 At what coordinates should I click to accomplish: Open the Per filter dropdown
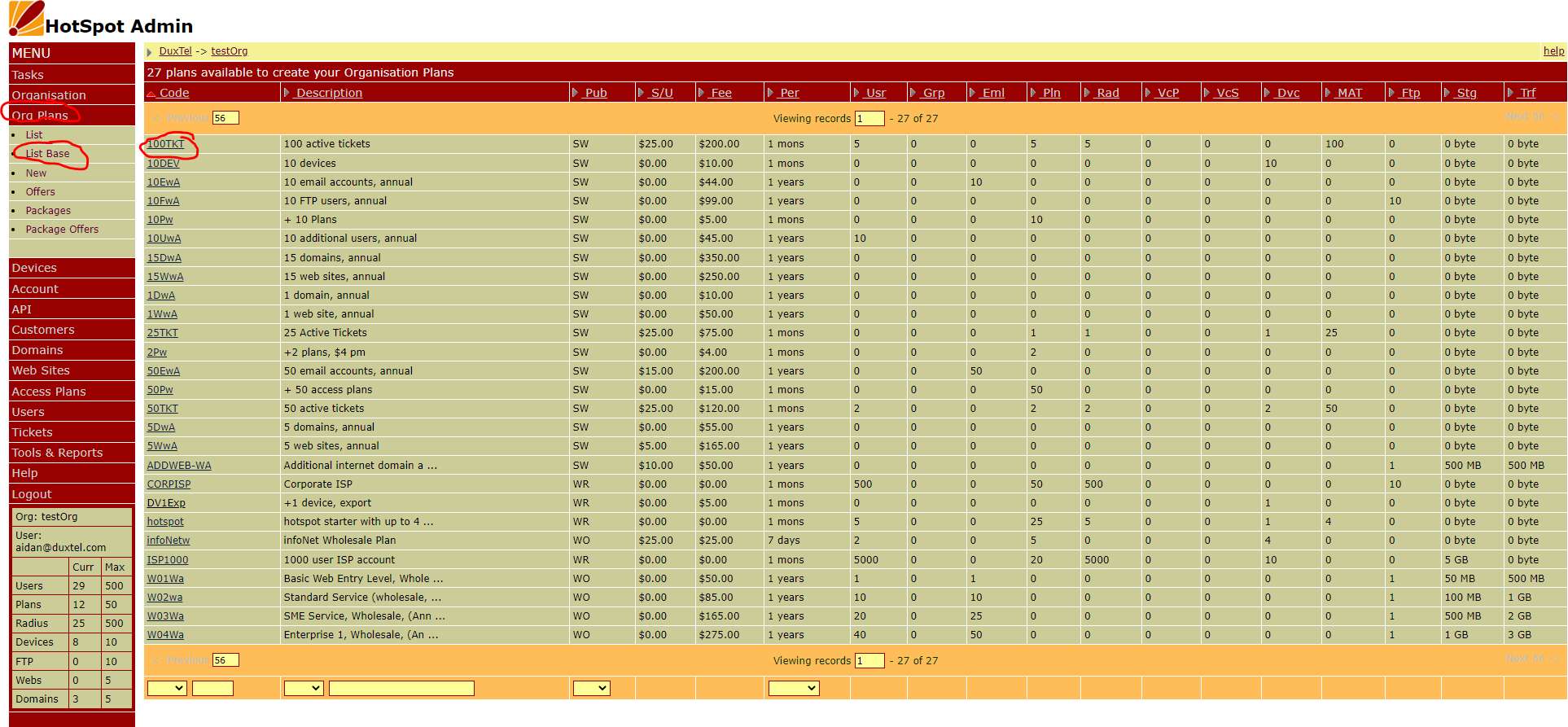point(794,688)
